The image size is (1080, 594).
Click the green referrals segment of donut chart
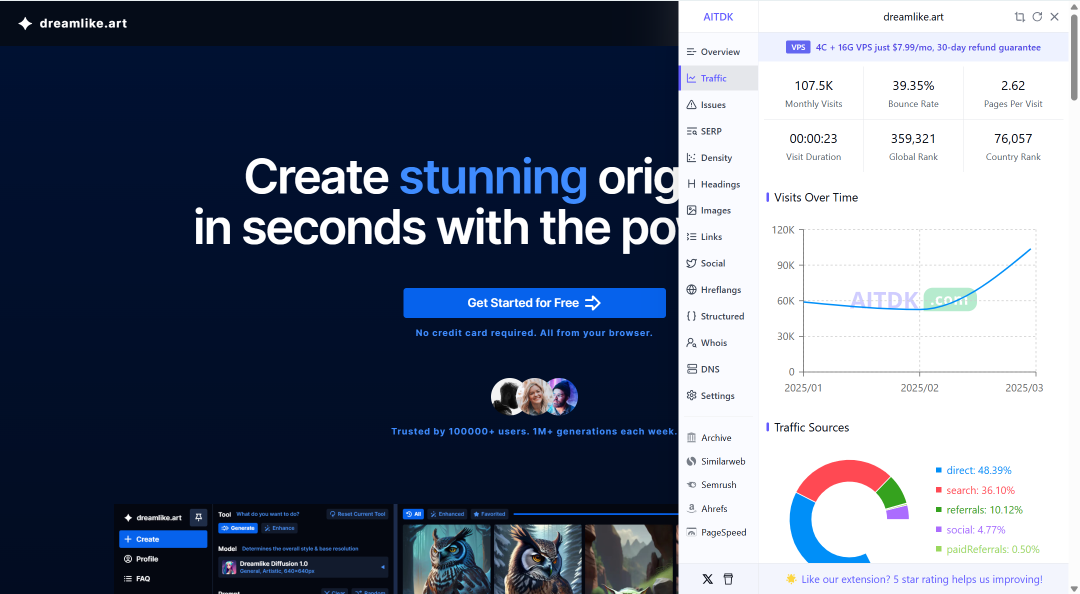(x=891, y=493)
